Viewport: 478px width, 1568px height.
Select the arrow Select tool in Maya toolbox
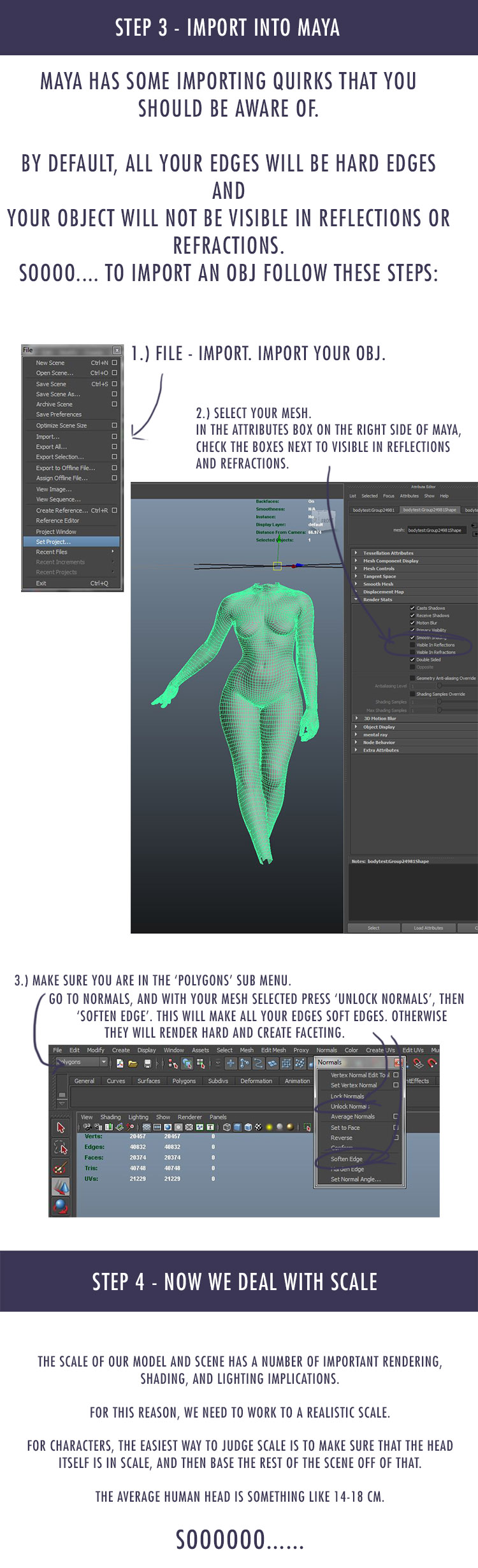[x=61, y=1128]
